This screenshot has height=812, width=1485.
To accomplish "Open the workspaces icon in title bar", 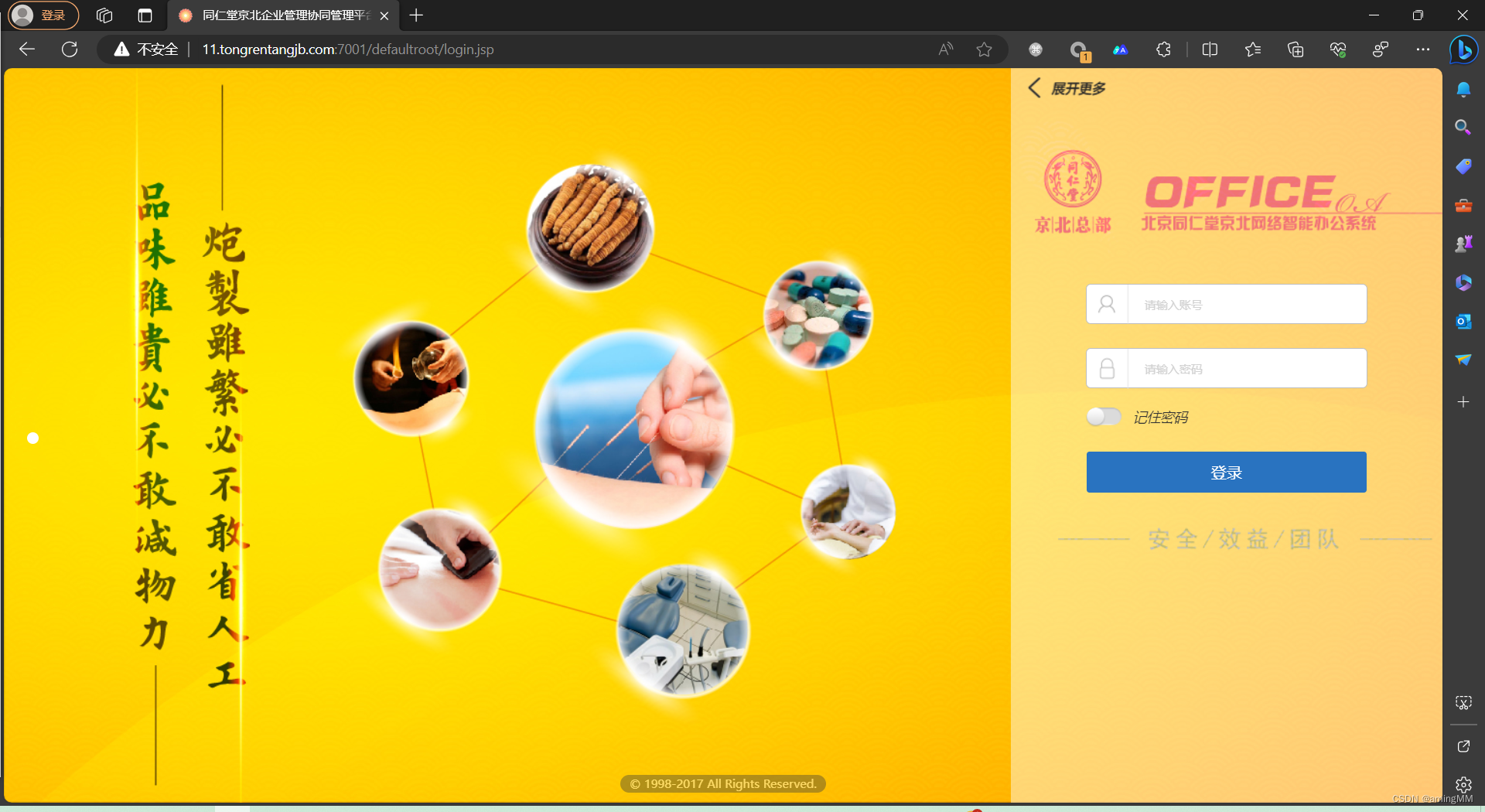I will coord(104,15).
